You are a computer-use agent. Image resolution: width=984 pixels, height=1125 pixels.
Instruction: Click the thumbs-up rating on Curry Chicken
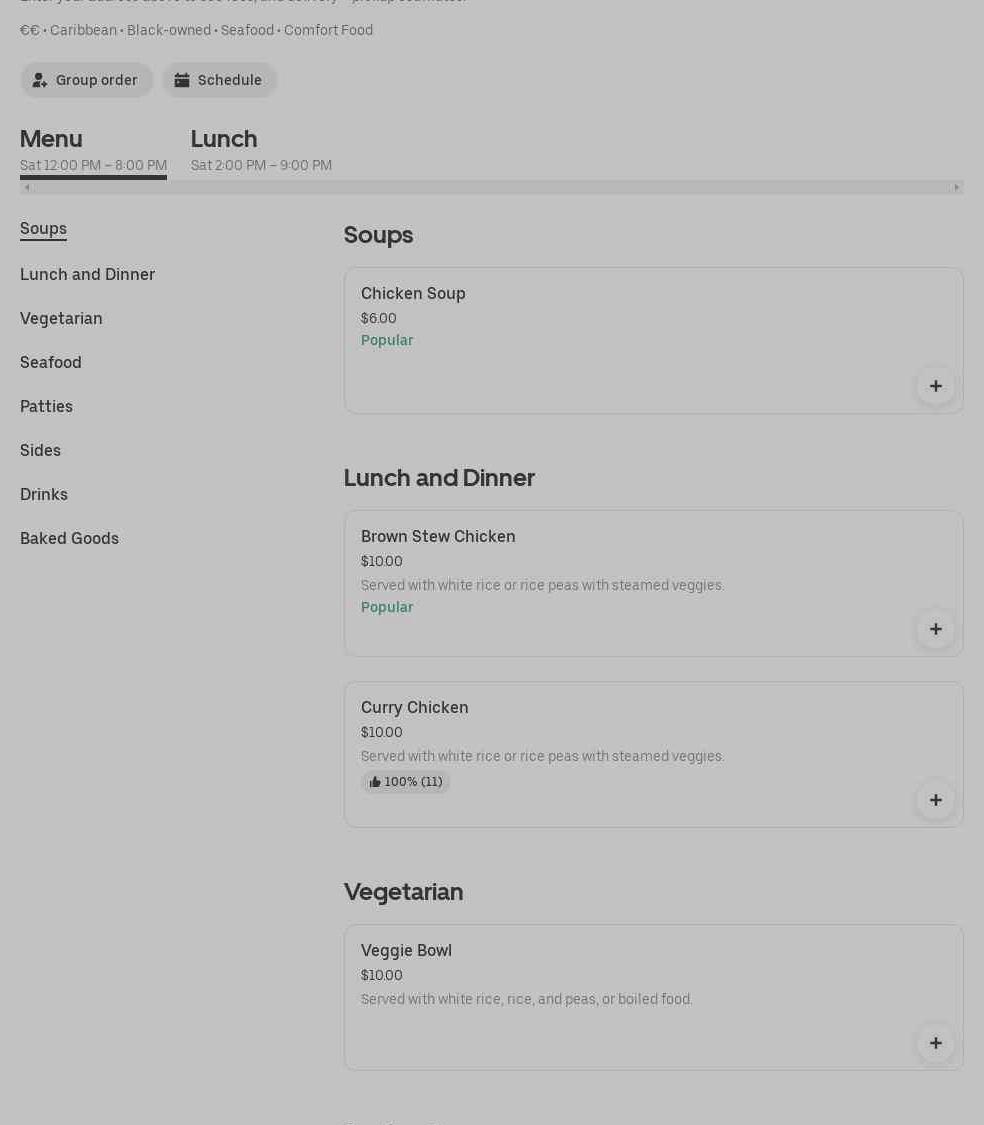(405, 782)
